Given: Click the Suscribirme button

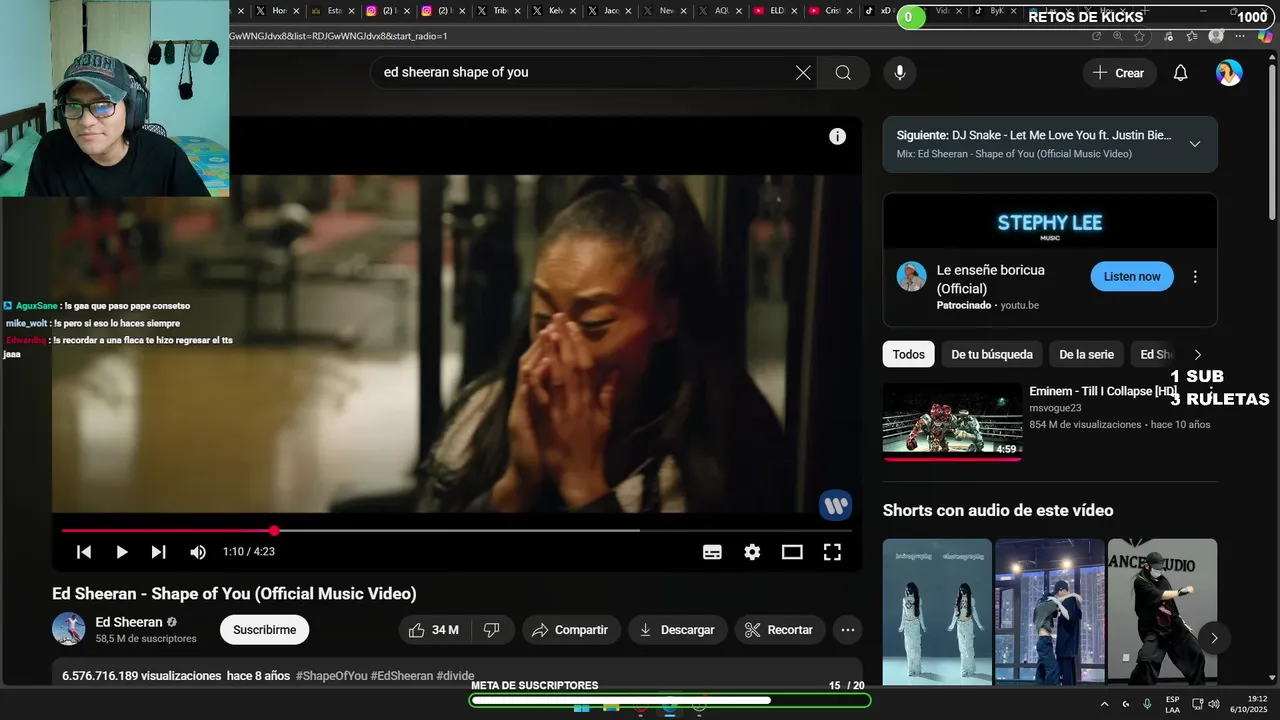Looking at the screenshot, I should point(265,630).
